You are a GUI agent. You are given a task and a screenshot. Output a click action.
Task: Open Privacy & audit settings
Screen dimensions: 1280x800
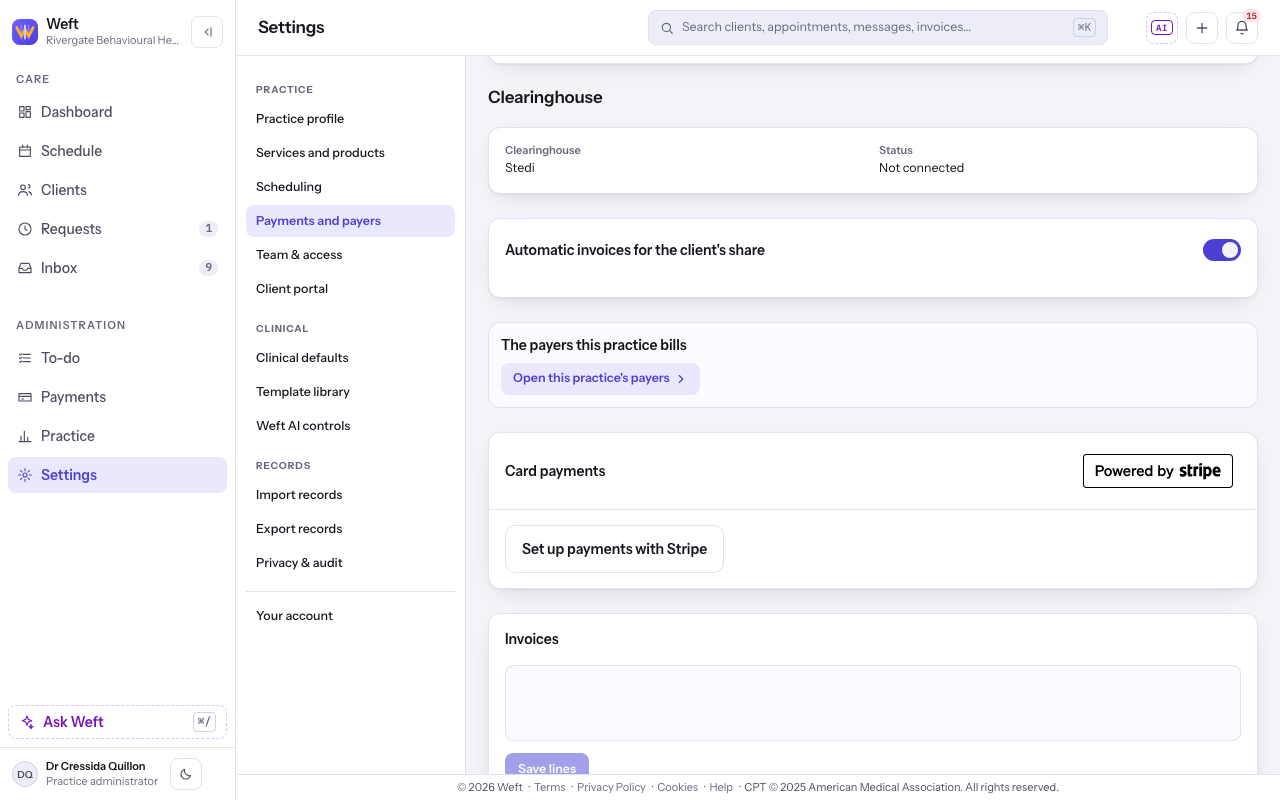[x=350, y=563]
